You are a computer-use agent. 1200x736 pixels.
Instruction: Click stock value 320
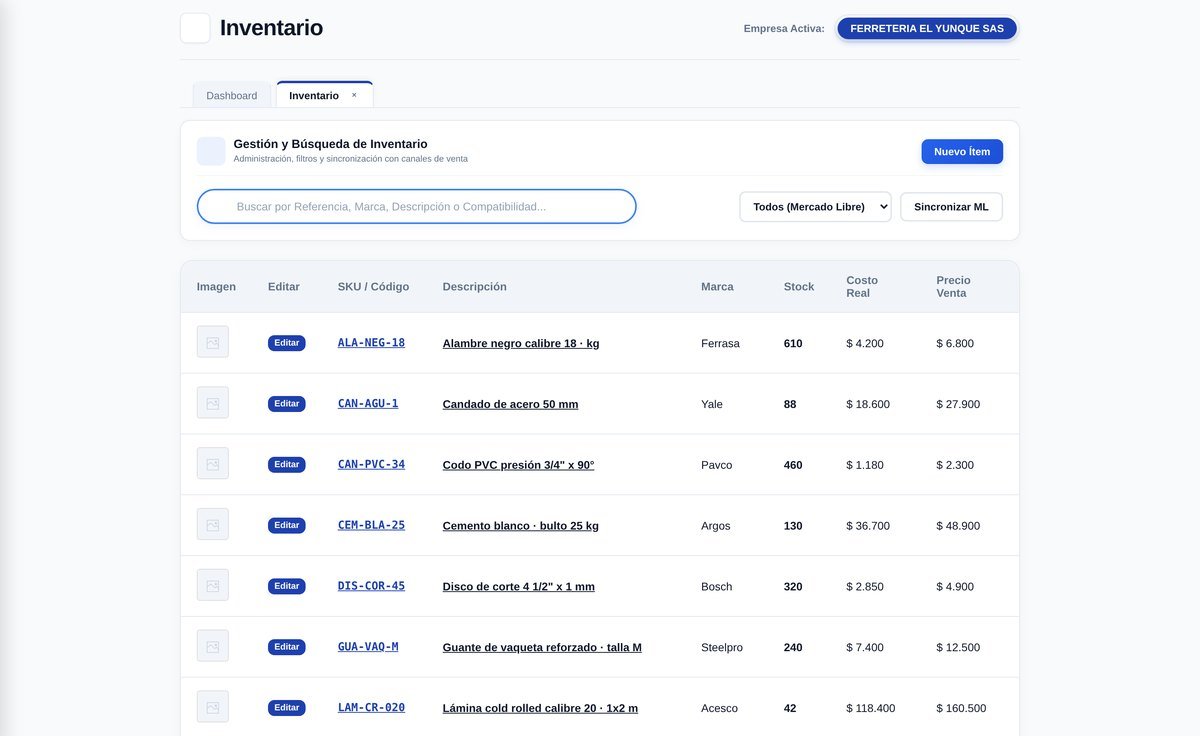click(793, 587)
